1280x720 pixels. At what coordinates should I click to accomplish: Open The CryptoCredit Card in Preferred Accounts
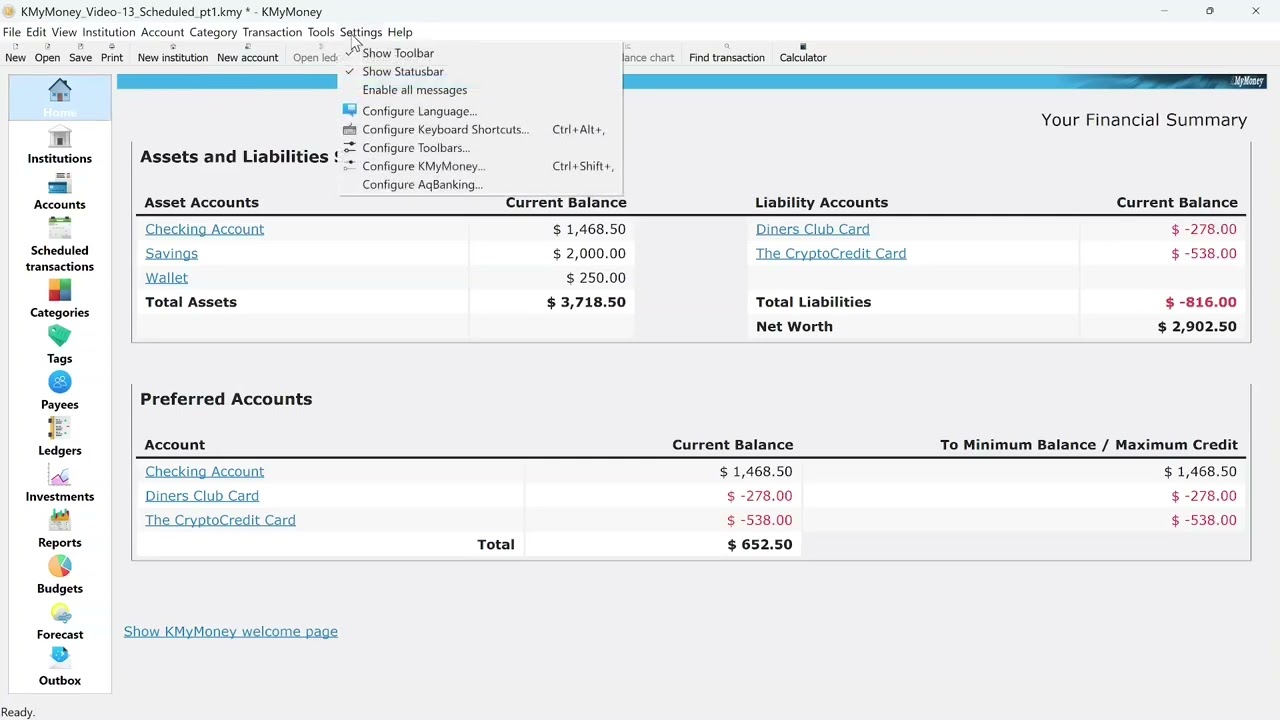click(x=220, y=520)
